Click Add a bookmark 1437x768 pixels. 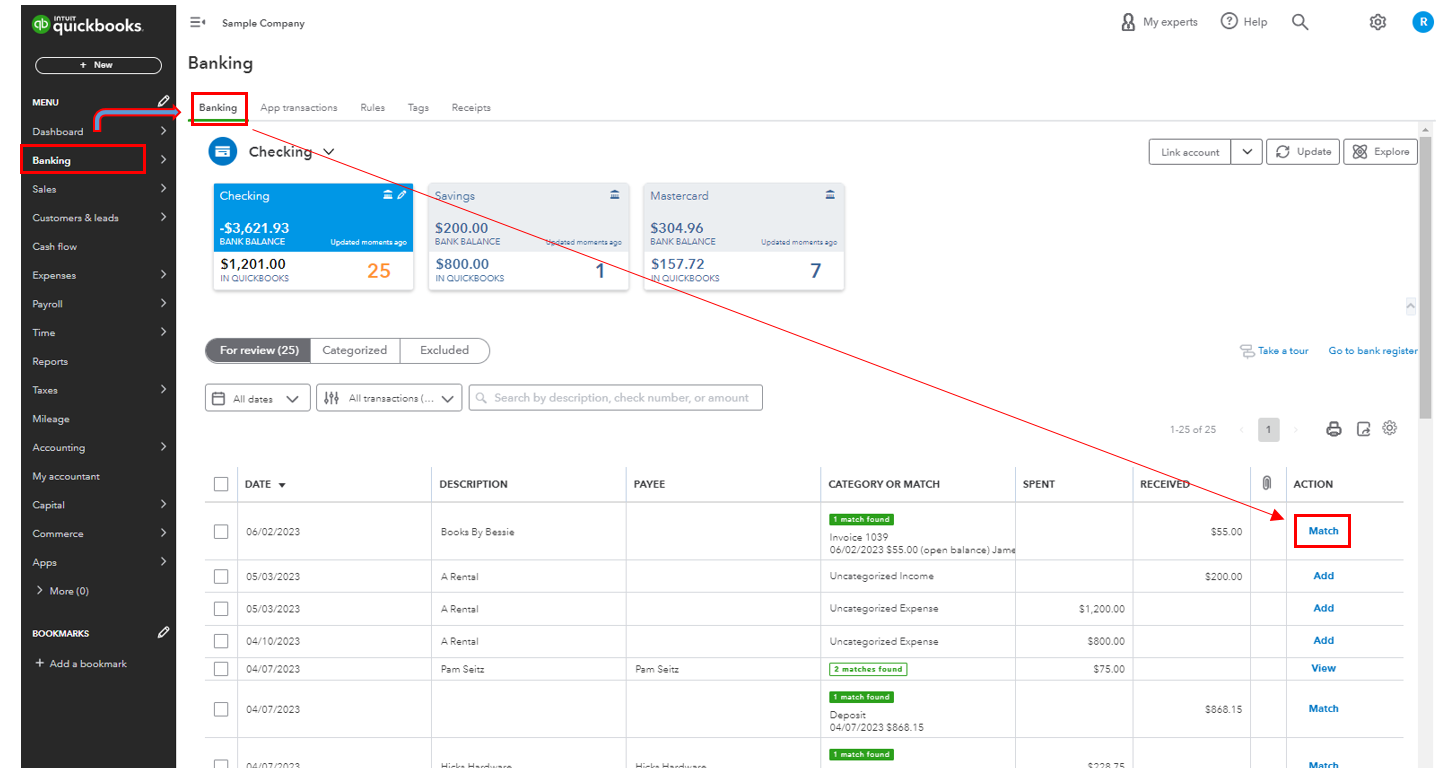(x=81, y=664)
